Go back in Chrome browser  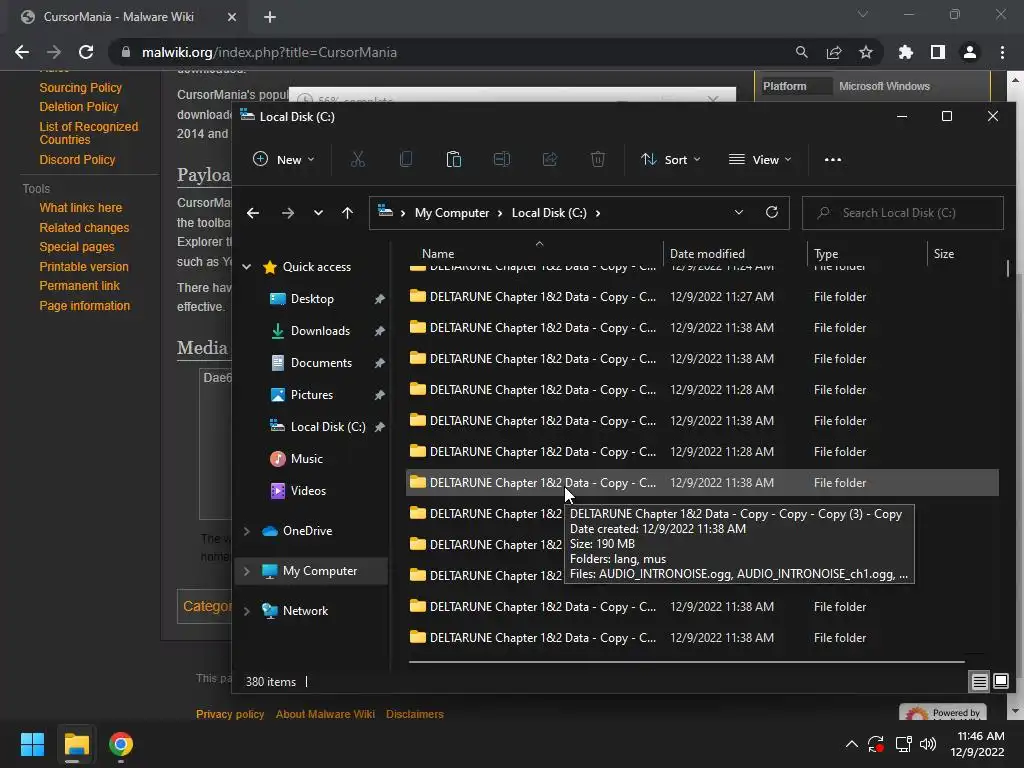(x=22, y=52)
